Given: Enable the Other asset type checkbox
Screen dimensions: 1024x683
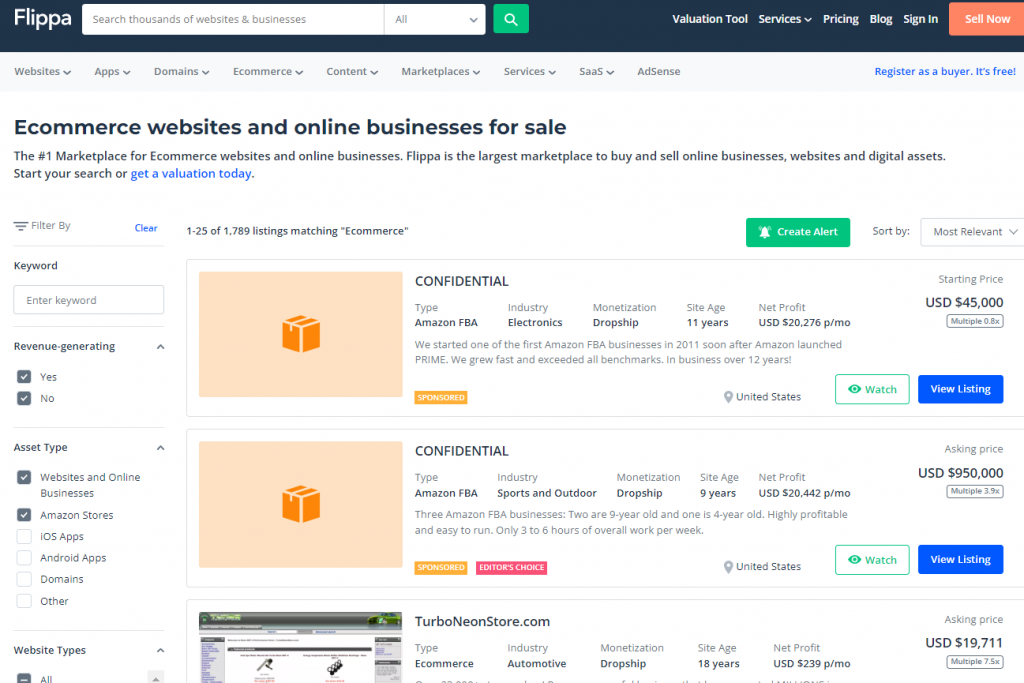Looking at the screenshot, I should click(24, 601).
